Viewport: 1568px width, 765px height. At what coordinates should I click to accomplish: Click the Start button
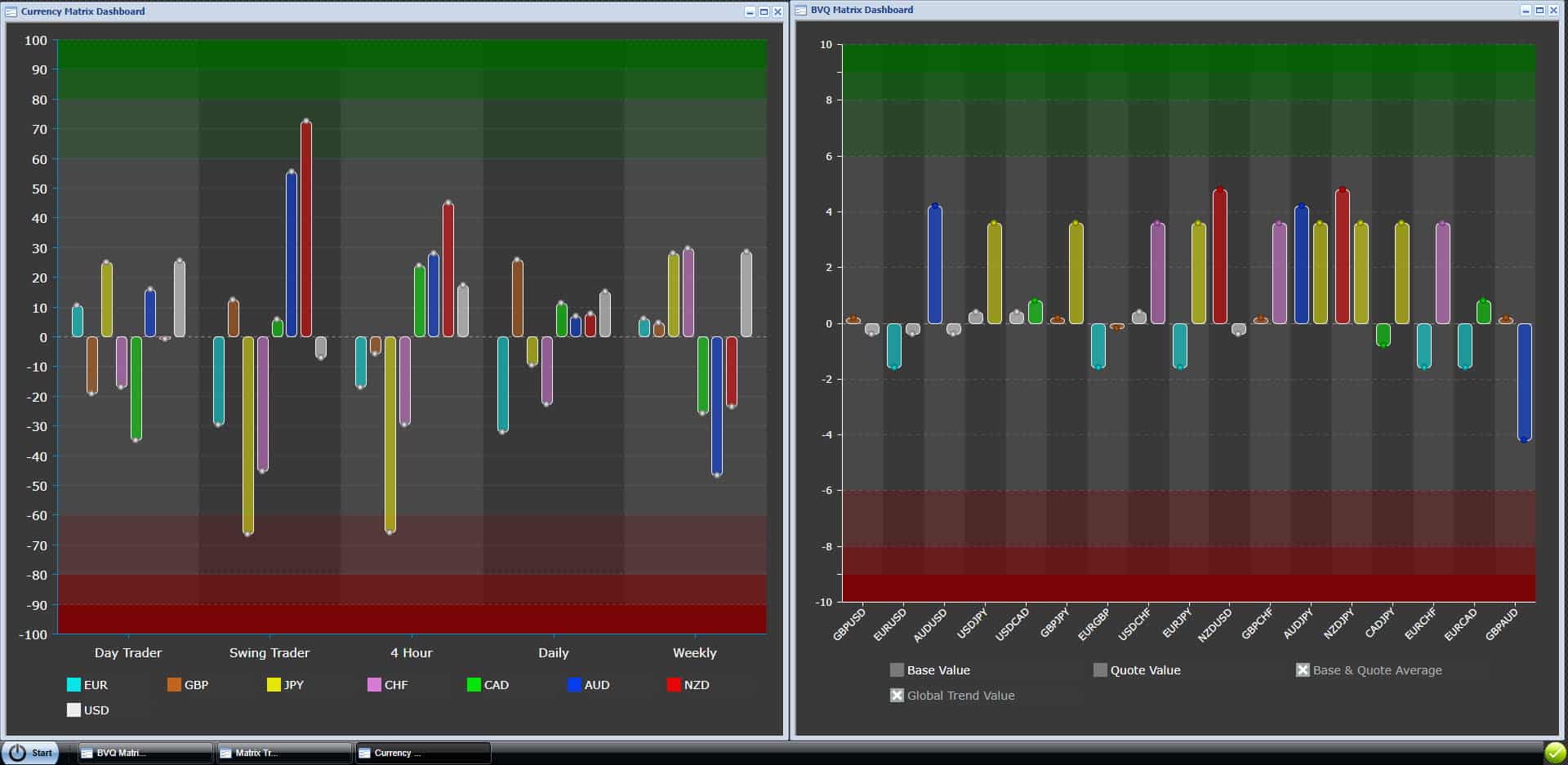(33, 752)
